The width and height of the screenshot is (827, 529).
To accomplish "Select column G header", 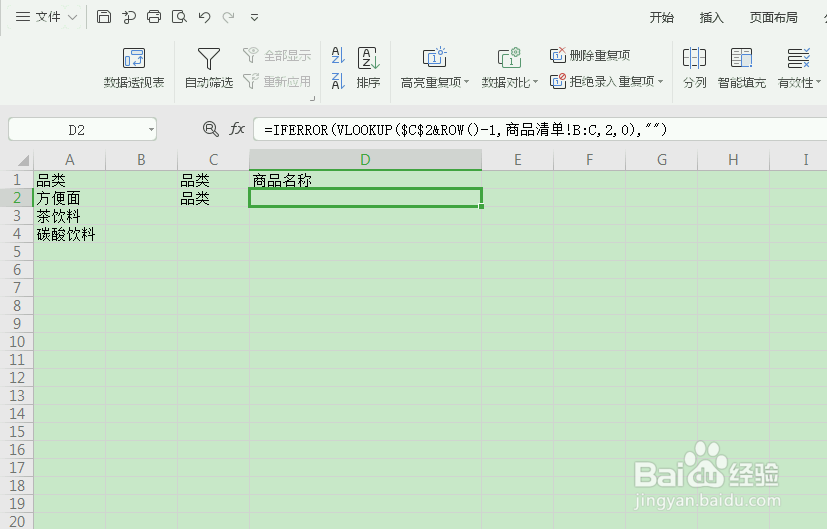I will (661, 160).
